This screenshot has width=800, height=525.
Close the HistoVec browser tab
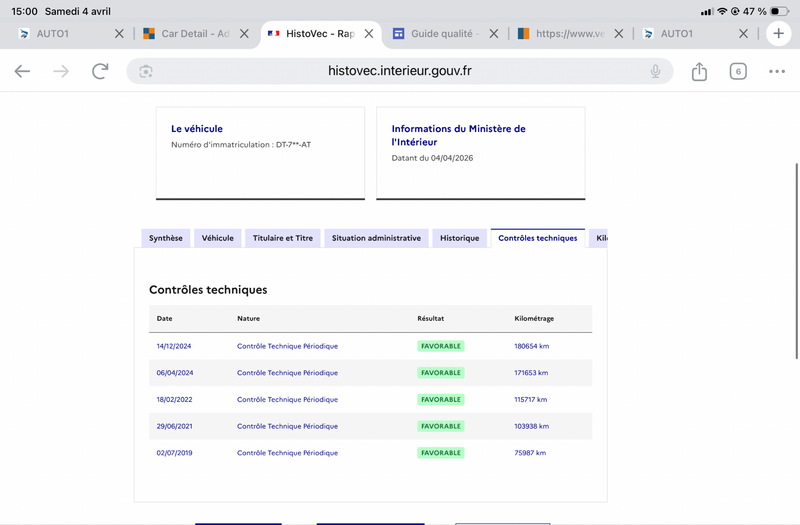369,34
